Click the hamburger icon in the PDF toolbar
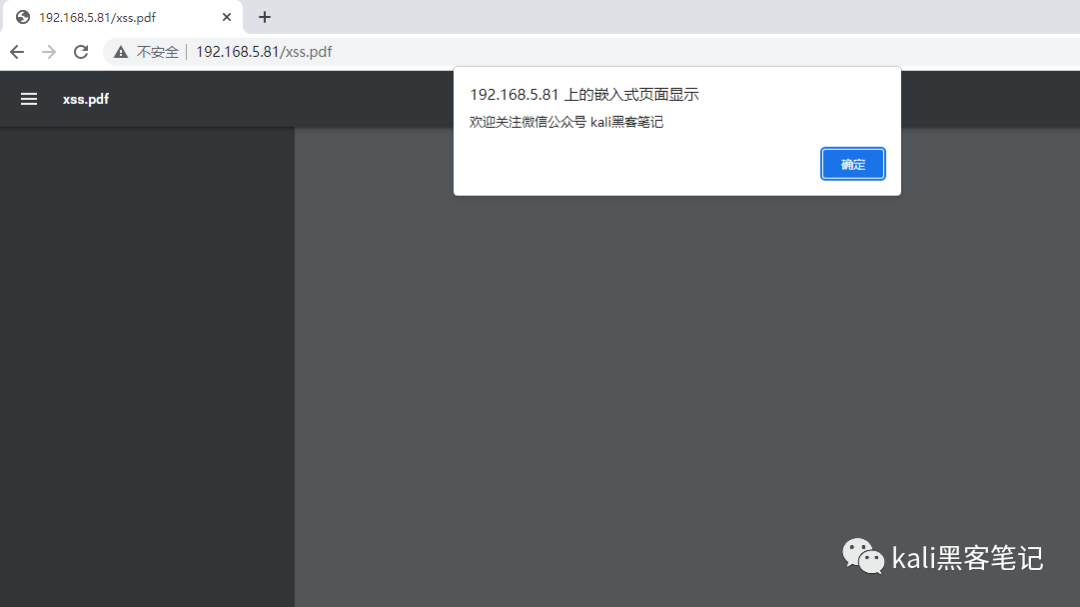 28,98
